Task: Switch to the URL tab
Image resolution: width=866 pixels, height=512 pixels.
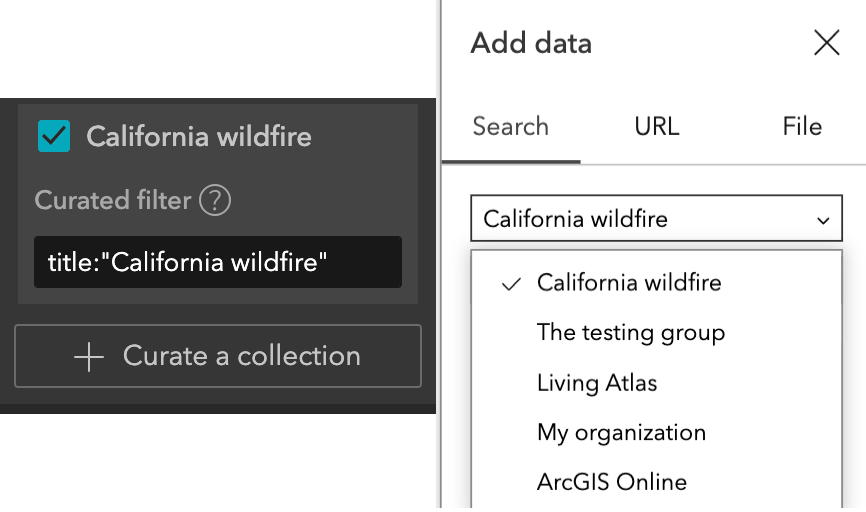Action: 656,127
